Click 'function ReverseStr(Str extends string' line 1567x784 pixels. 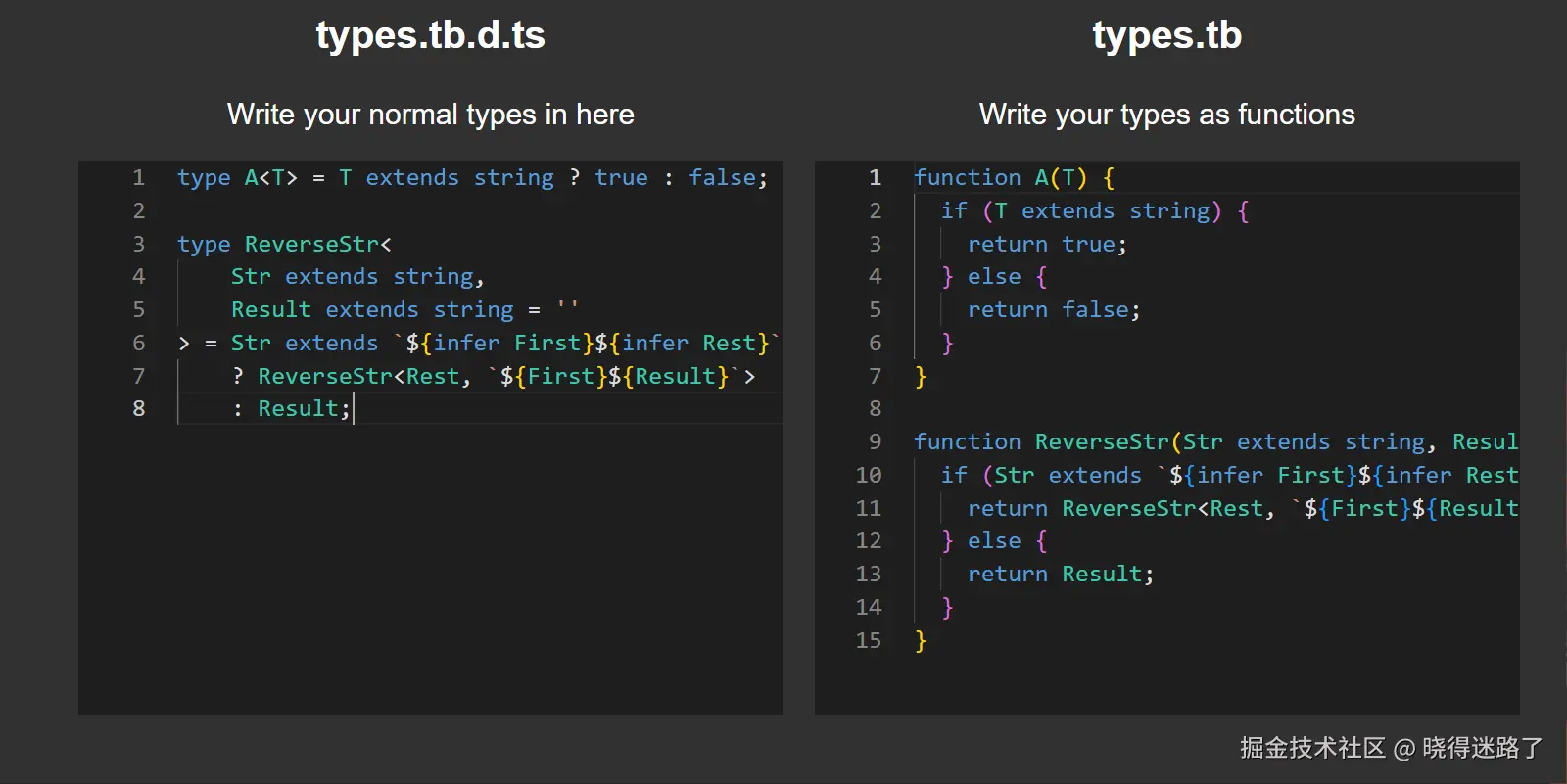coord(1216,442)
